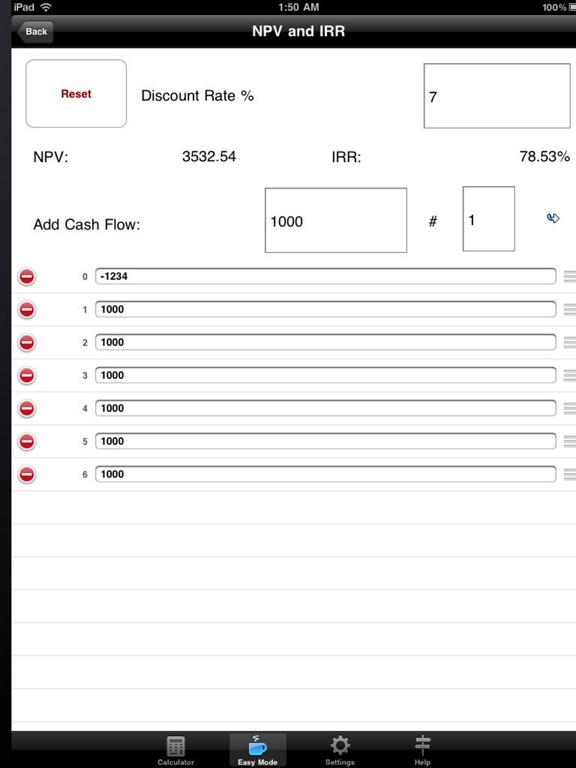Image resolution: width=576 pixels, height=768 pixels.
Task: Tap reorder handle for row 1
Action: [570, 310]
